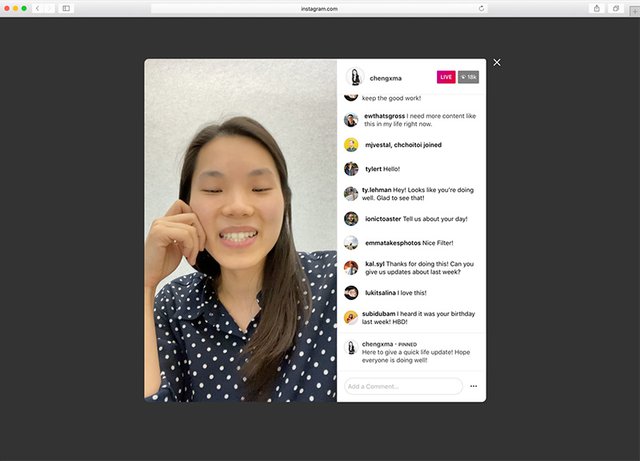
Task: Close the live video overlay
Action: click(497, 63)
